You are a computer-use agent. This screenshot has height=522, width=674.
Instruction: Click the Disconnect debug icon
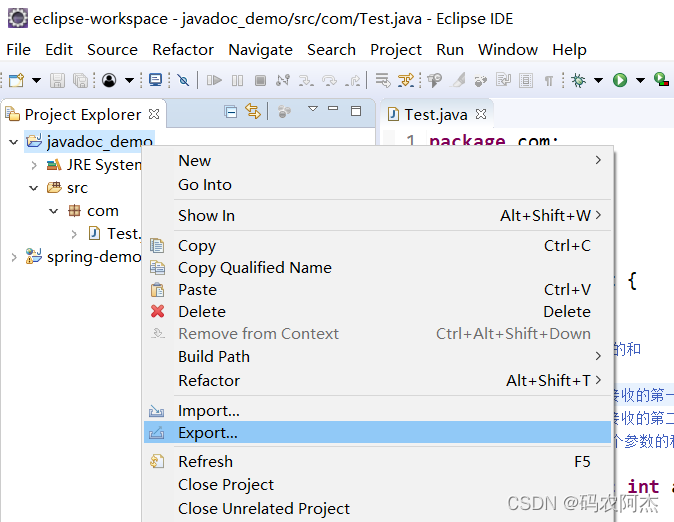[x=283, y=80]
